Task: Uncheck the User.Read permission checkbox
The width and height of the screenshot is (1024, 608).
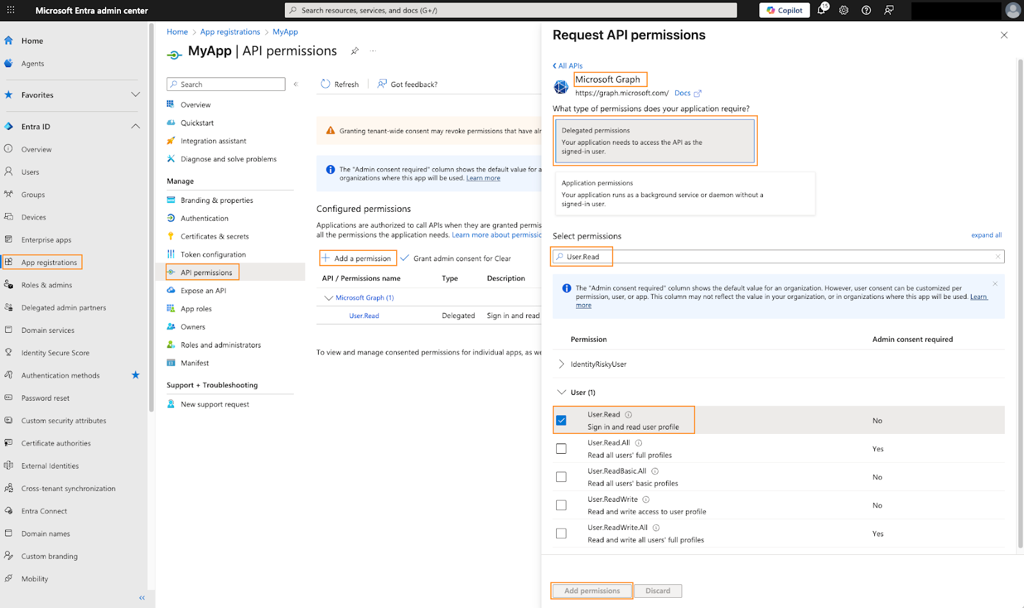Action: (561, 420)
